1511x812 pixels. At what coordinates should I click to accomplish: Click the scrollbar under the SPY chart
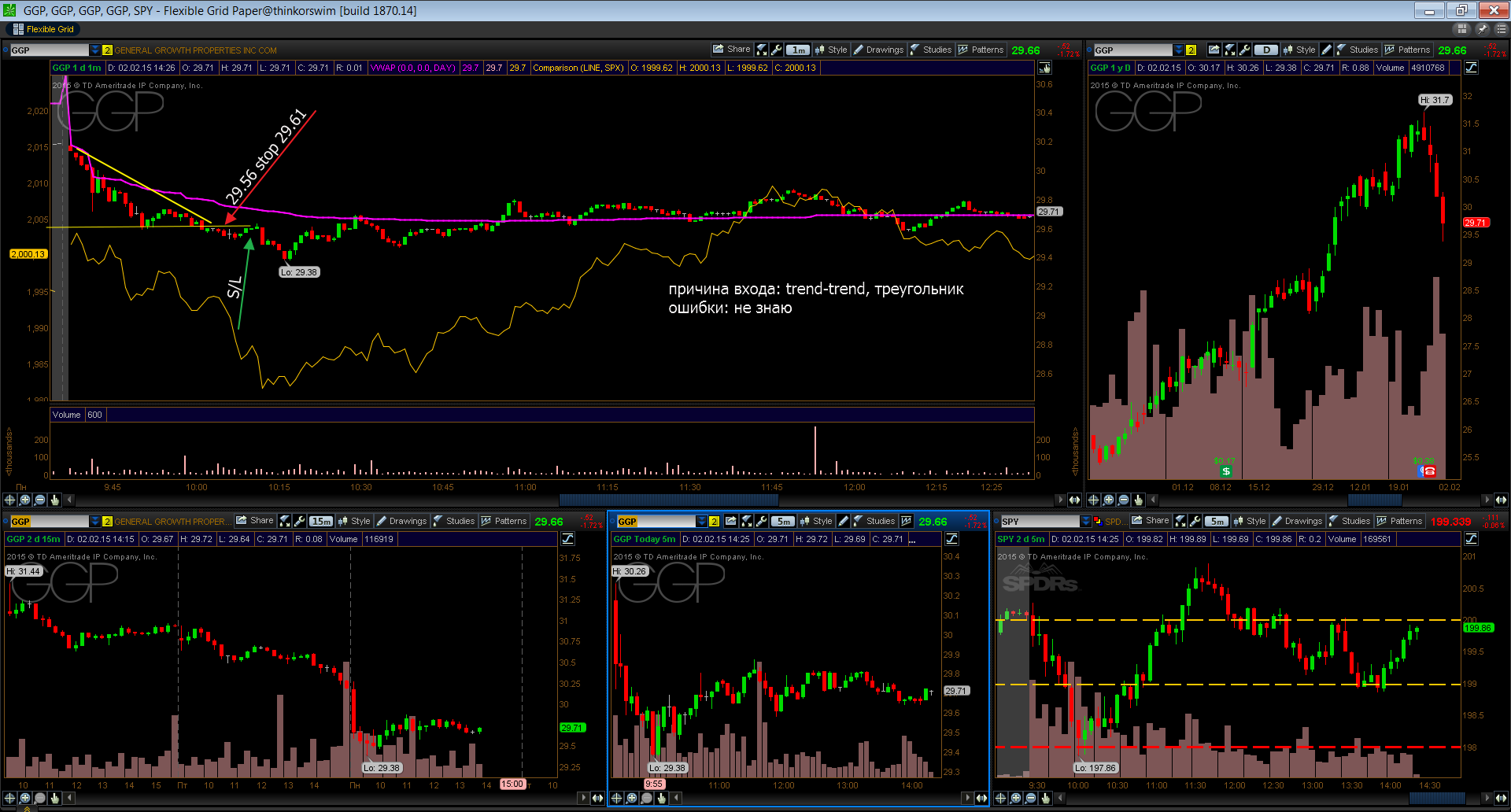(x=1436, y=798)
